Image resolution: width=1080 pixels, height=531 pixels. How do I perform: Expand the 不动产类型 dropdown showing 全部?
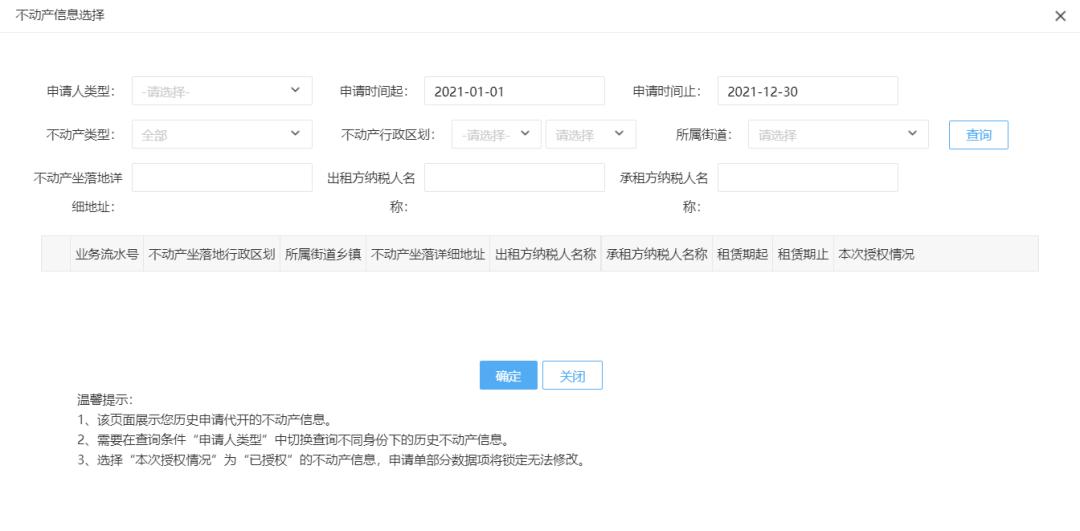click(x=222, y=134)
